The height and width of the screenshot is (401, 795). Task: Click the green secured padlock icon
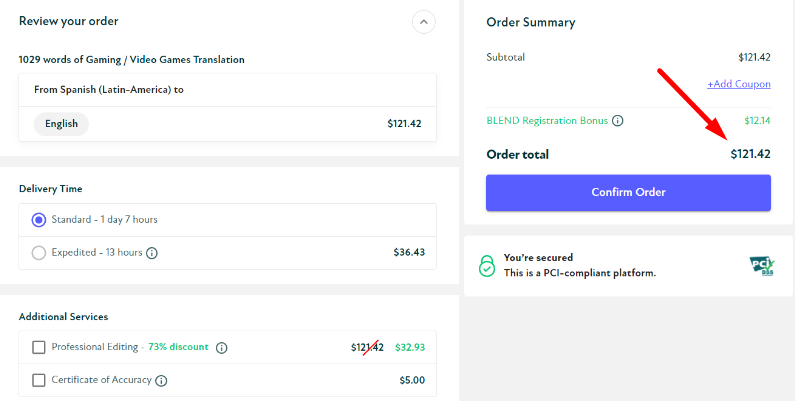pyautogui.click(x=486, y=265)
